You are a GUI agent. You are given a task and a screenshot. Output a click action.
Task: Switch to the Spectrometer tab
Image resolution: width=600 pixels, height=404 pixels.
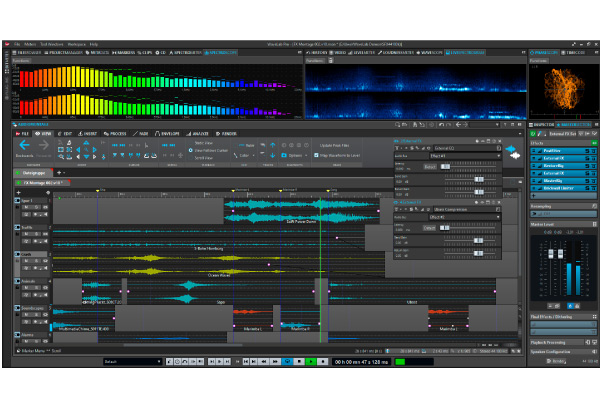click(185, 53)
